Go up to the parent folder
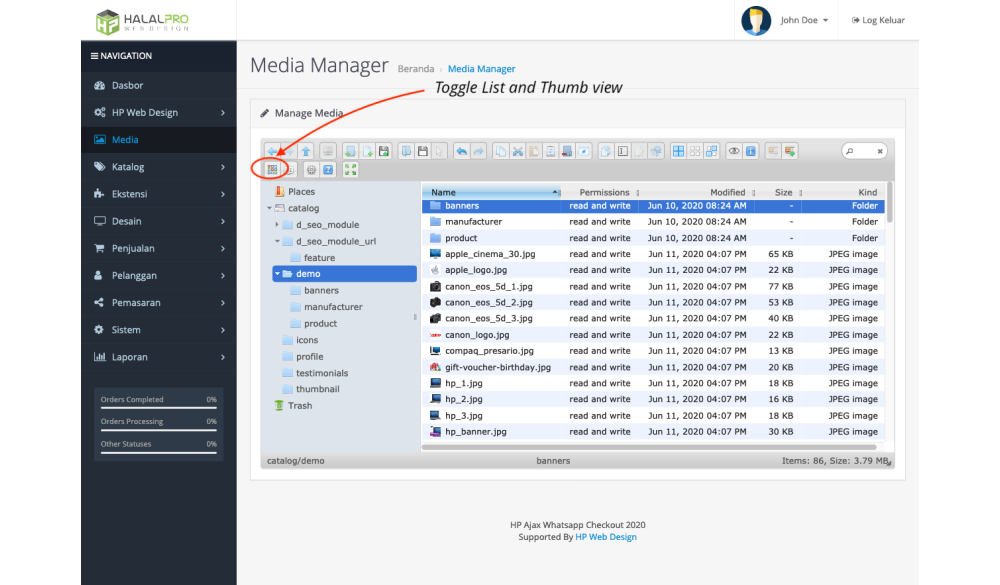 point(306,151)
